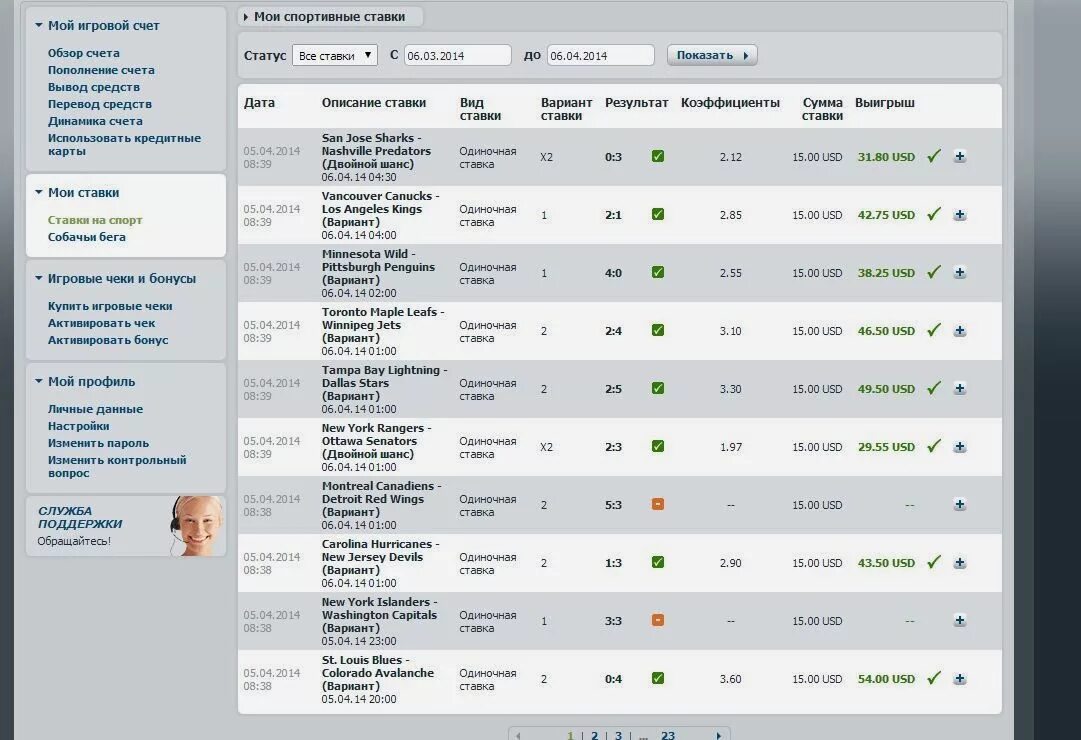Open 'Обзор счета' link

point(83,53)
